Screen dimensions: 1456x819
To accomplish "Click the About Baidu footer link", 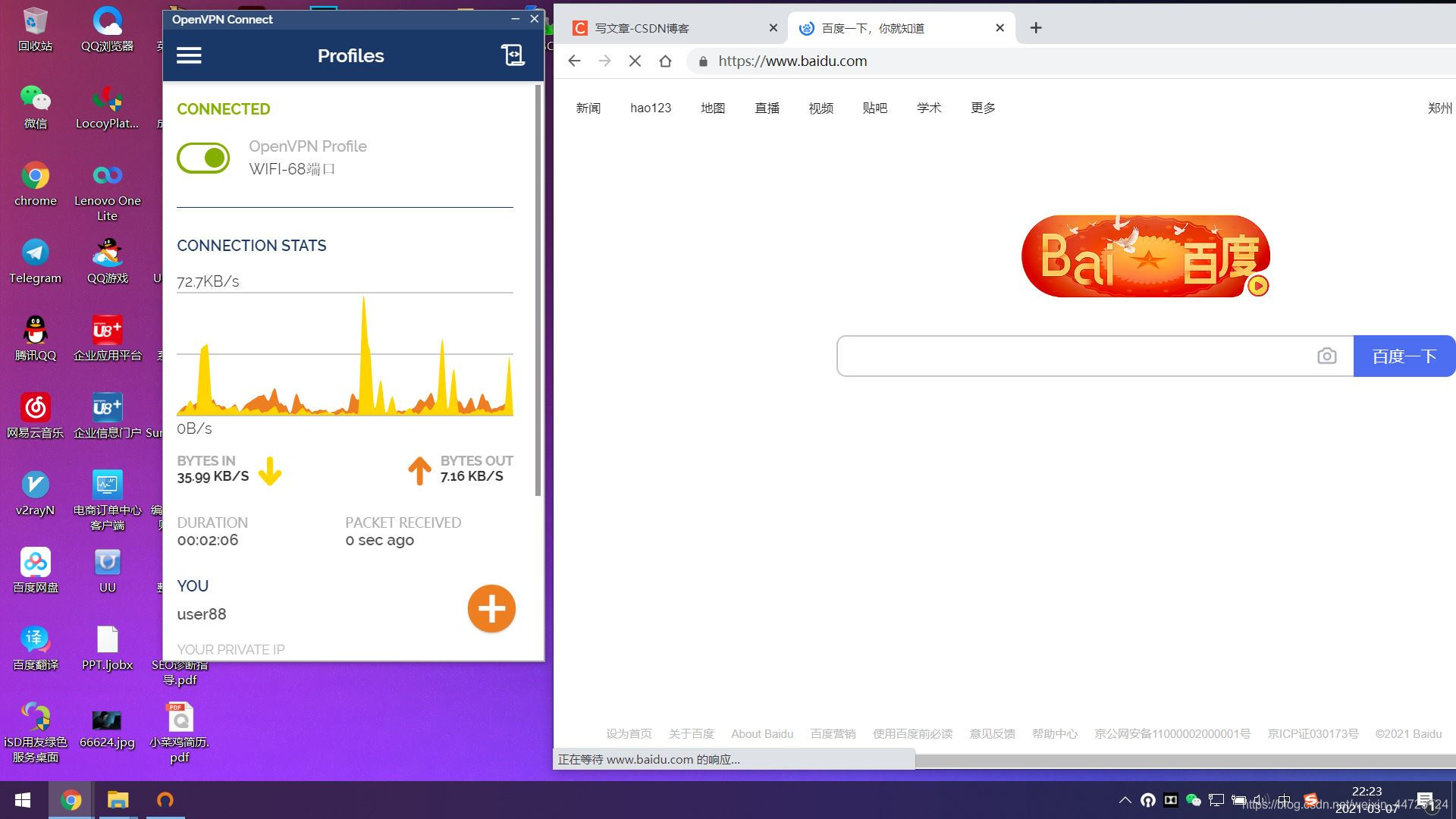I will [x=762, y=733].
